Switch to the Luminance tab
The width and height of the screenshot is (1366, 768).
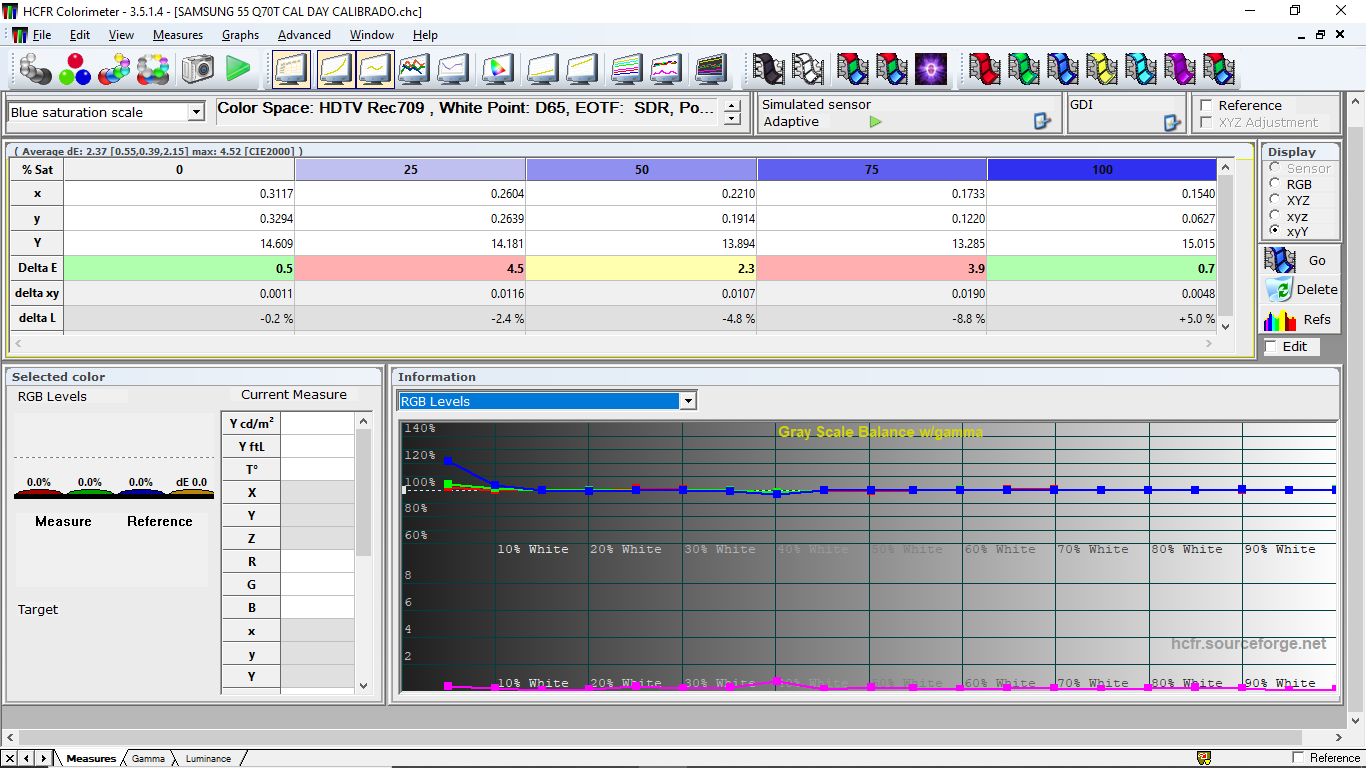tap(208, 758)
